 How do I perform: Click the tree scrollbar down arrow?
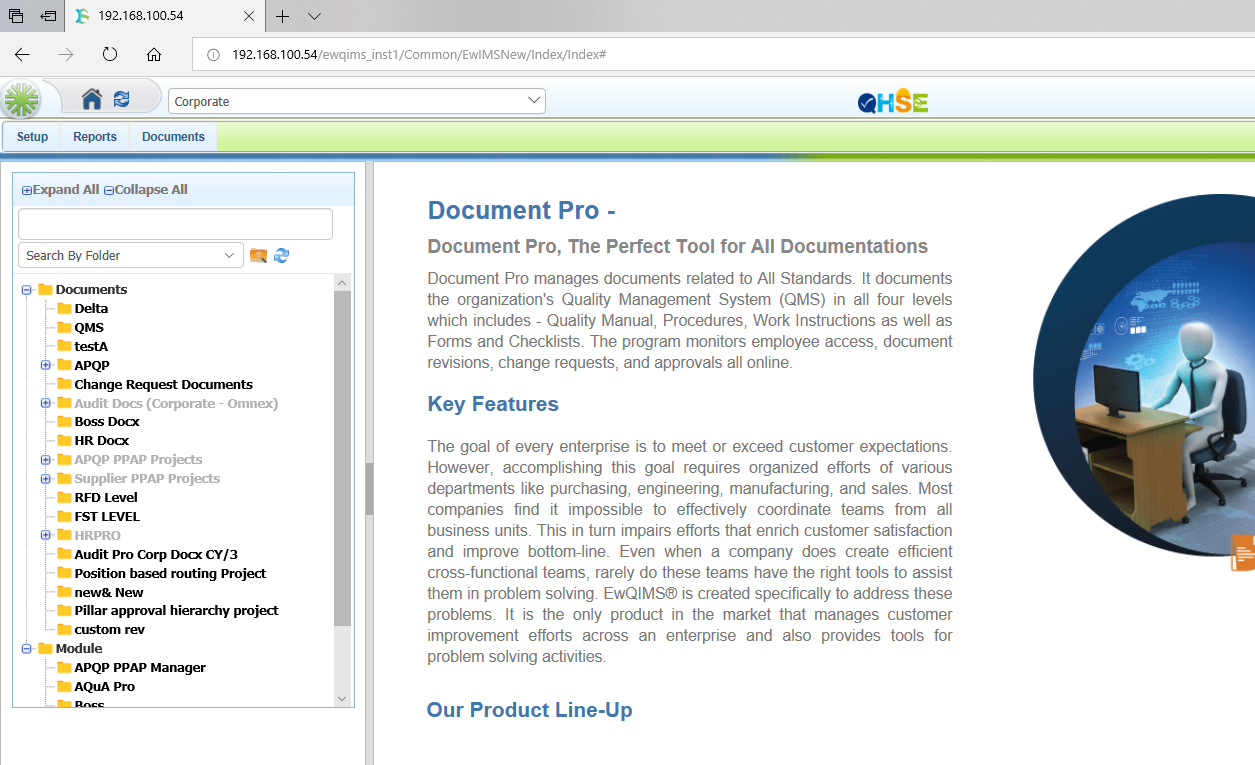click(342, 699)
